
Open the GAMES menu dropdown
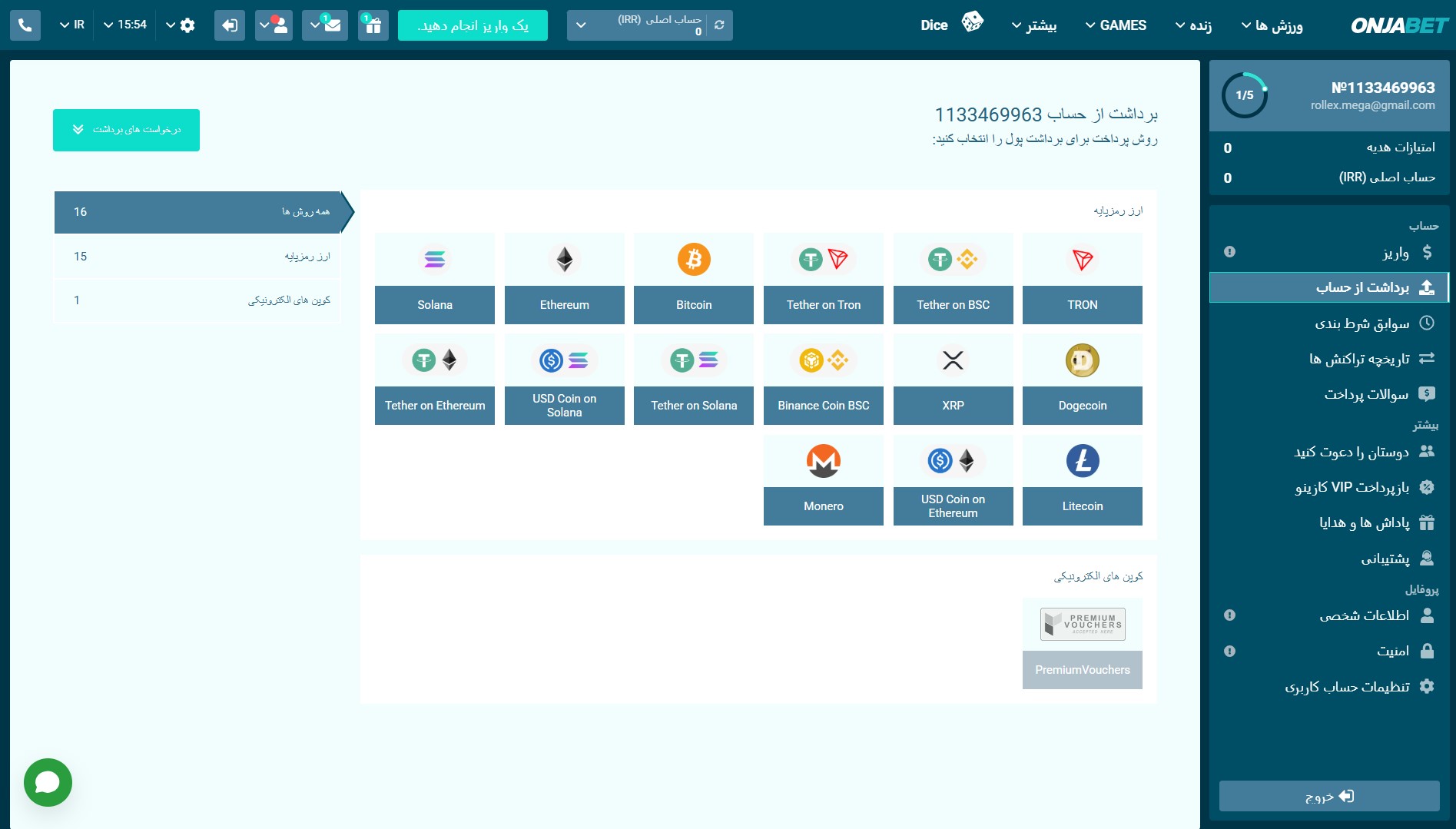[1116, 25]
